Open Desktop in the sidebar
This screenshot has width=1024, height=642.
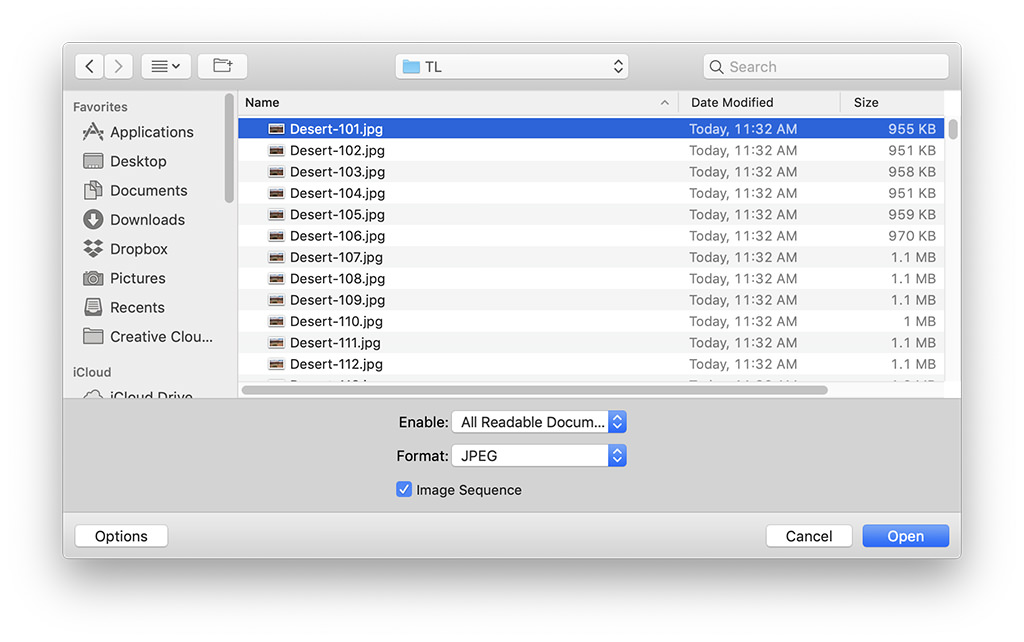point(125,161)
